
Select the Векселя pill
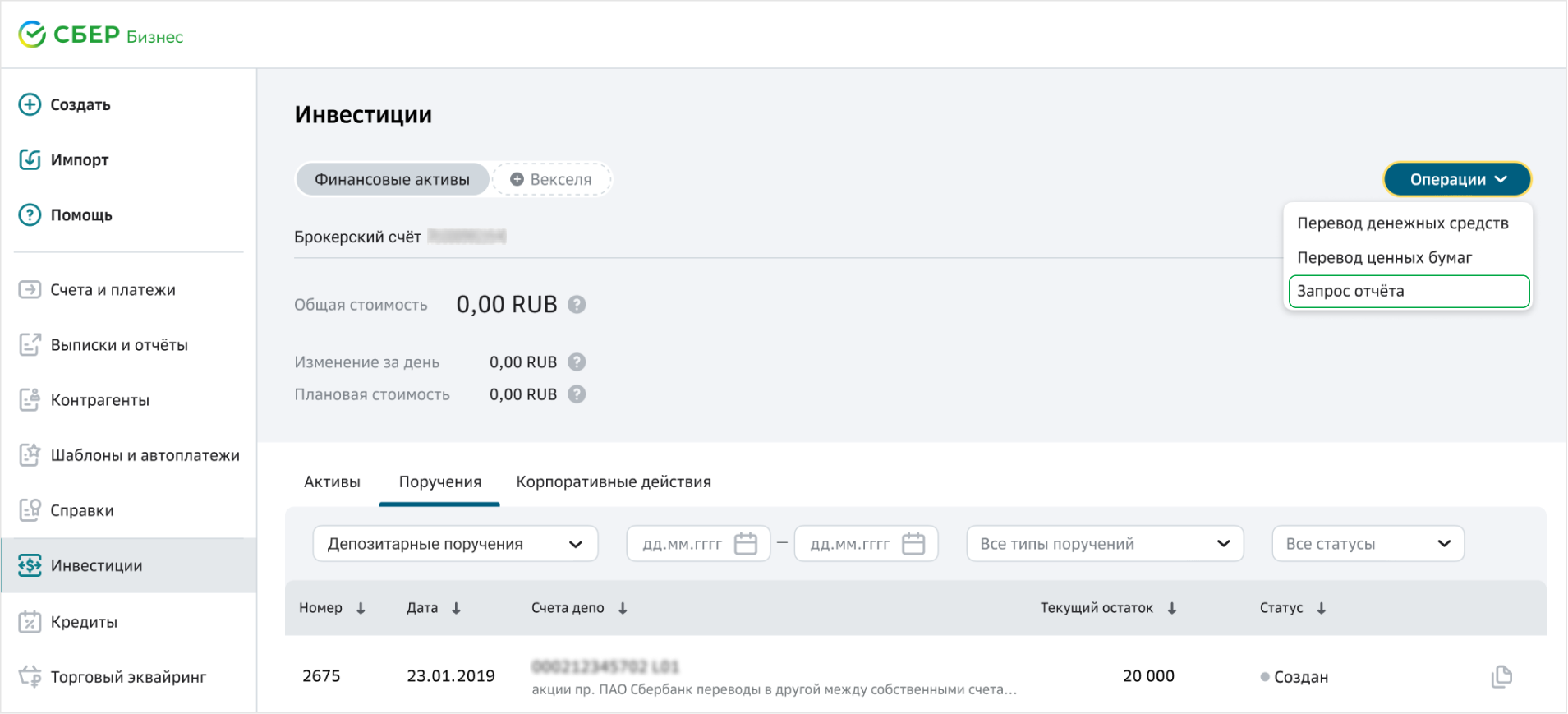(551, 179)
